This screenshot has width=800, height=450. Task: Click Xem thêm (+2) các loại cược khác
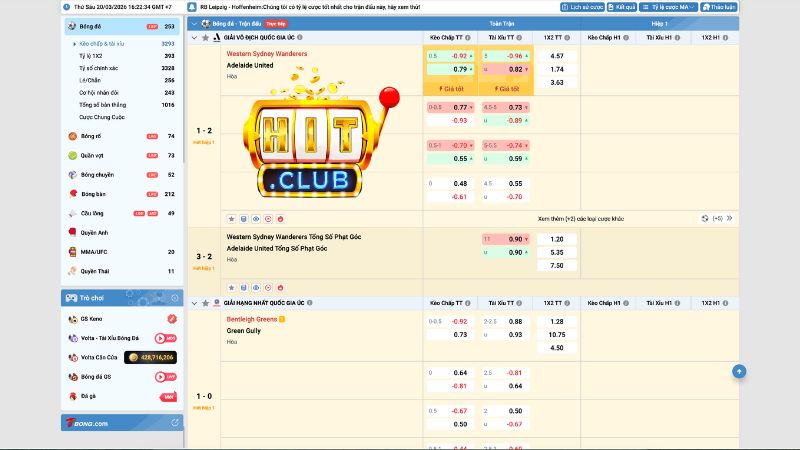pyautogui.click(x=581, y=219)
